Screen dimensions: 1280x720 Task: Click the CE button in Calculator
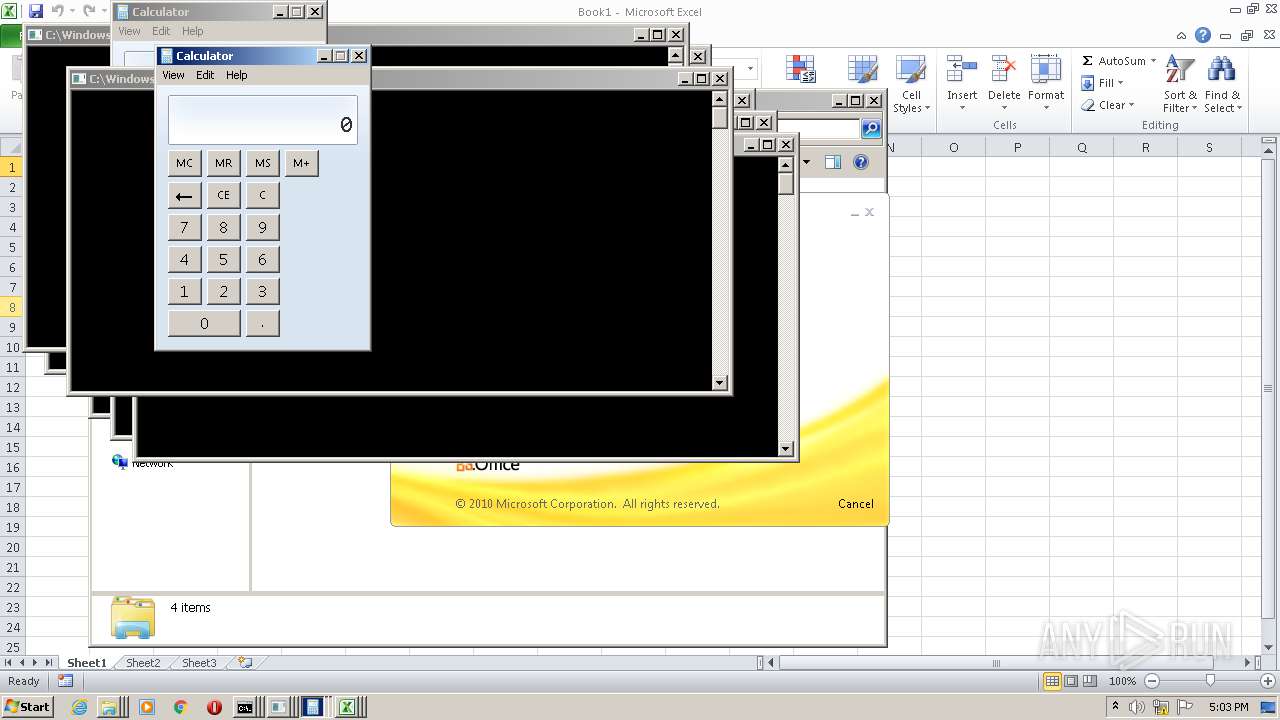tap(223, 196)
